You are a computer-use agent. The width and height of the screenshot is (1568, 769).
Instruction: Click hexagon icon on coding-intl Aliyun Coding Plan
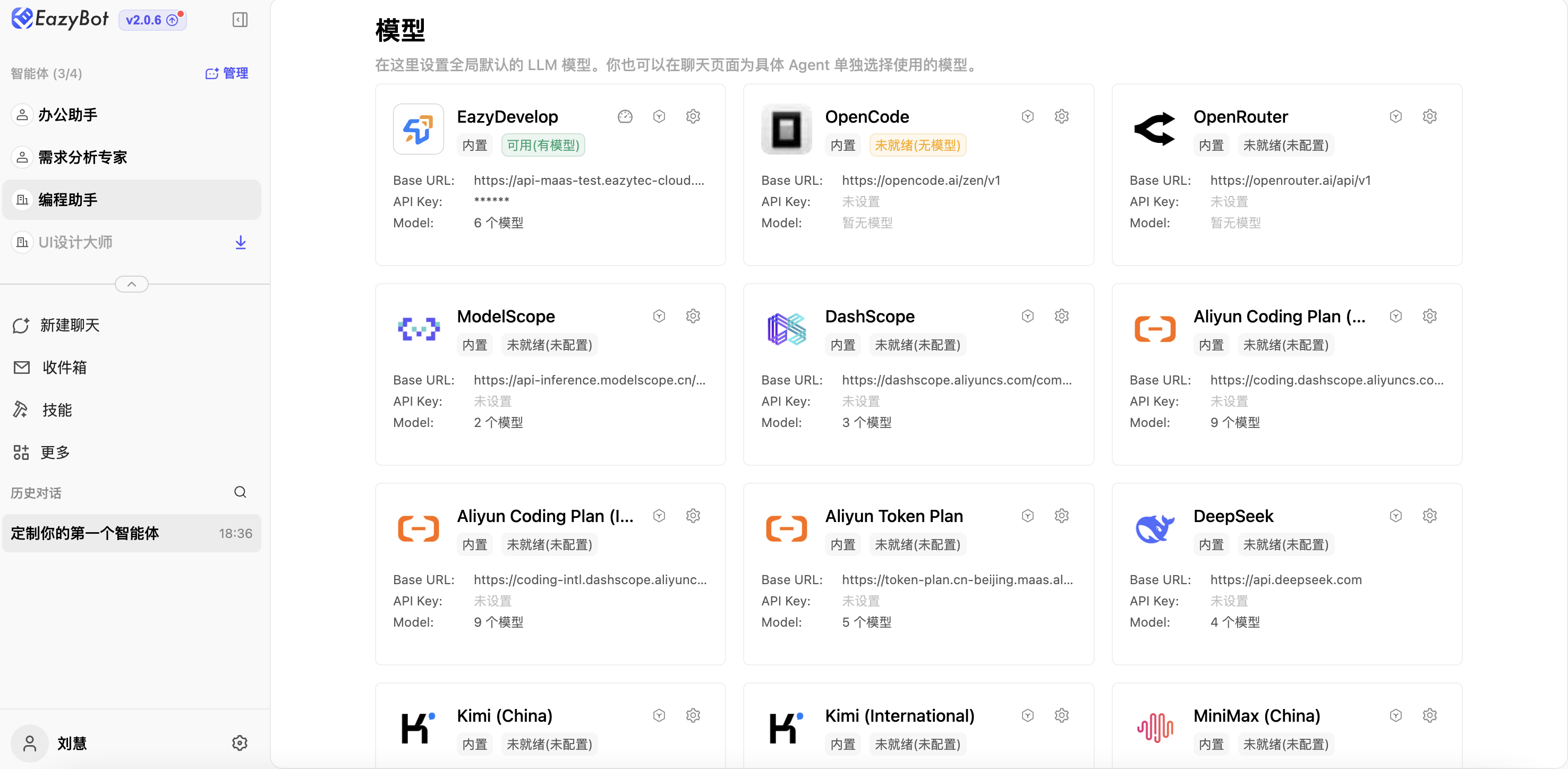(x=659, y=515)
